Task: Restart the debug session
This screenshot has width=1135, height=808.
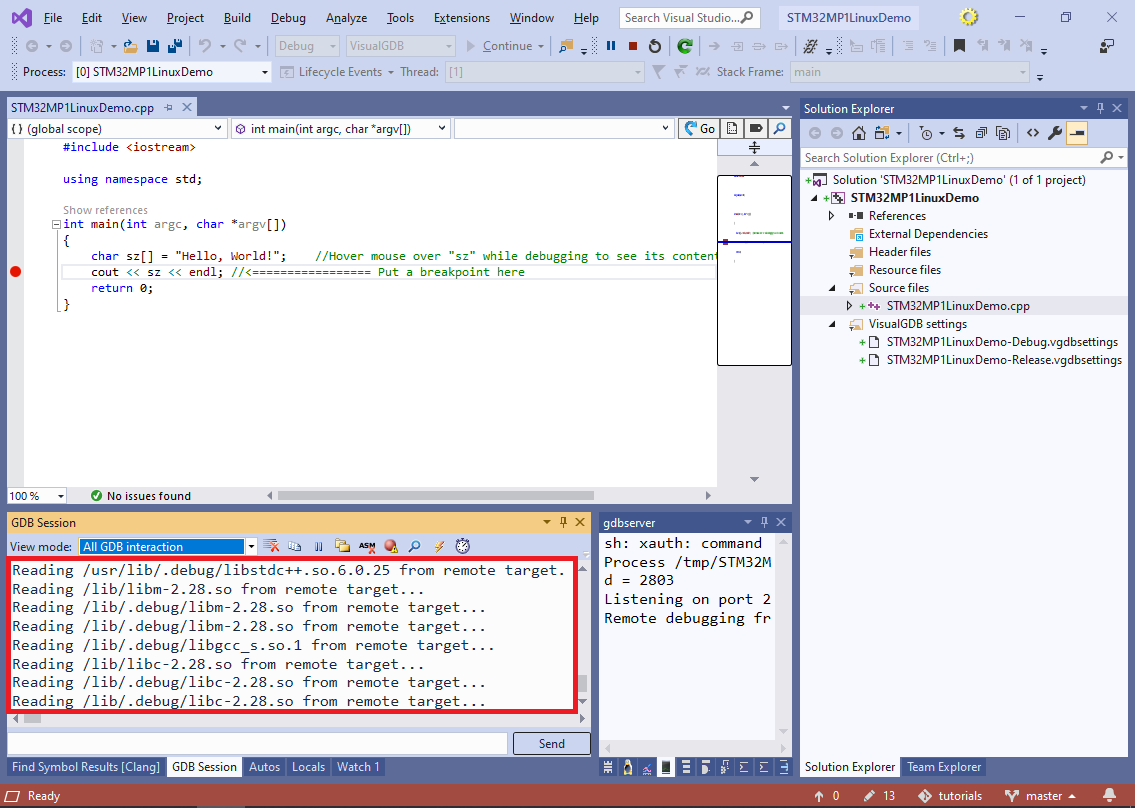Action: point(654,46)
